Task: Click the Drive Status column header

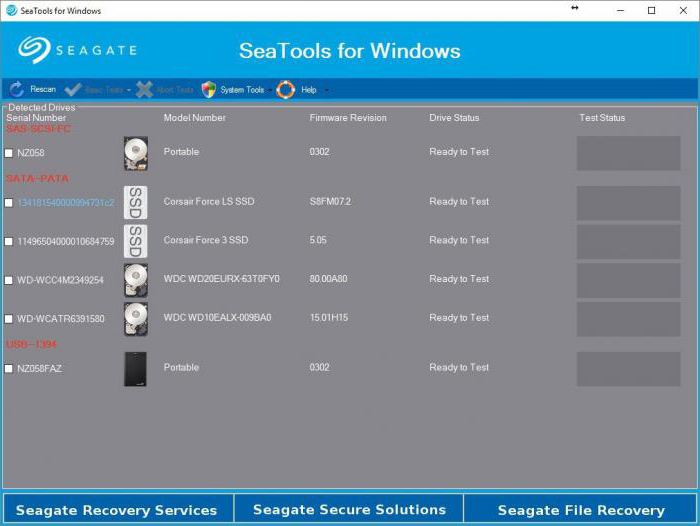Action: click(x=454, y=118)
